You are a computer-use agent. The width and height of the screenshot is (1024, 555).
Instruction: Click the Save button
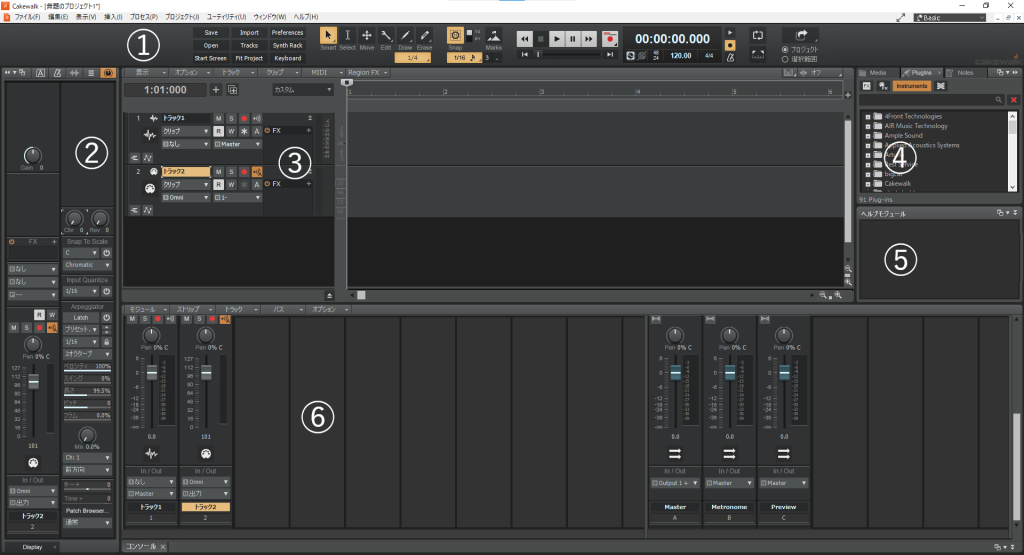point(211,33)
